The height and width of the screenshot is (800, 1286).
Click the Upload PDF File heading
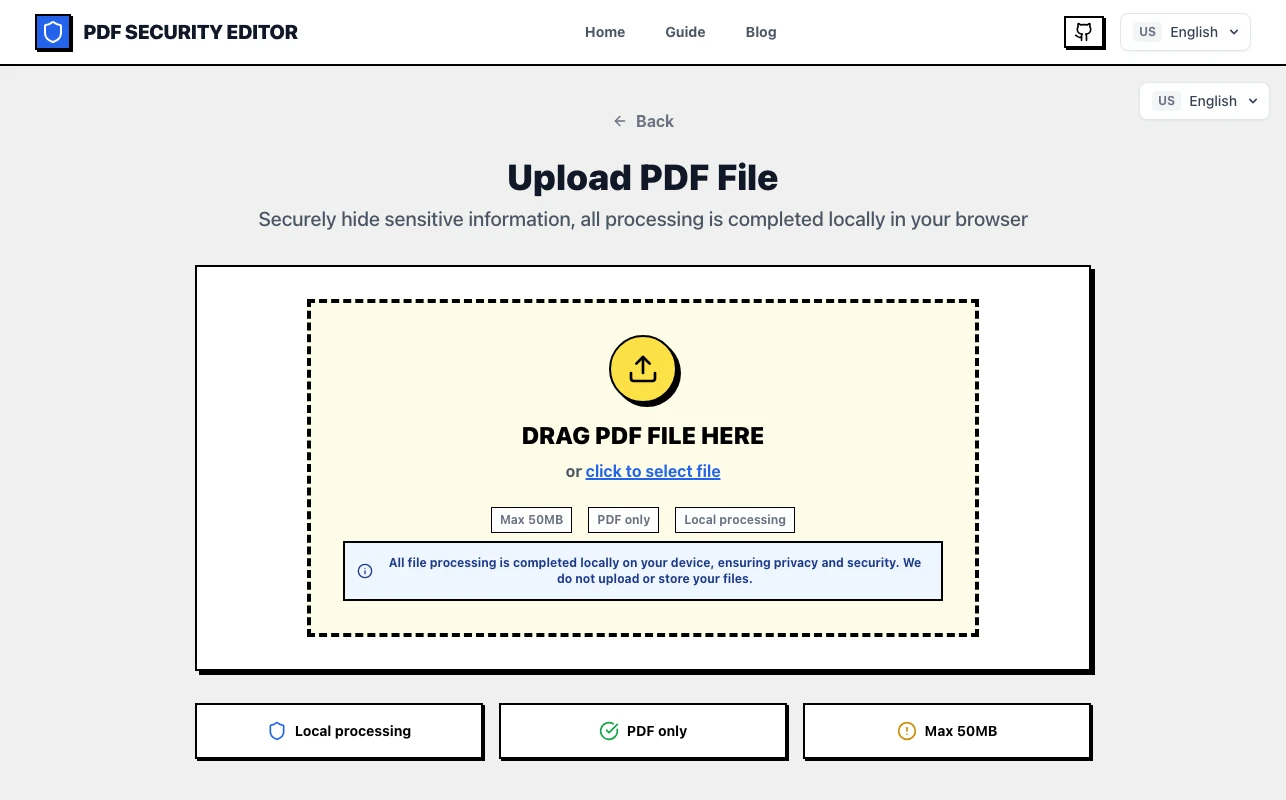point(643,178)
